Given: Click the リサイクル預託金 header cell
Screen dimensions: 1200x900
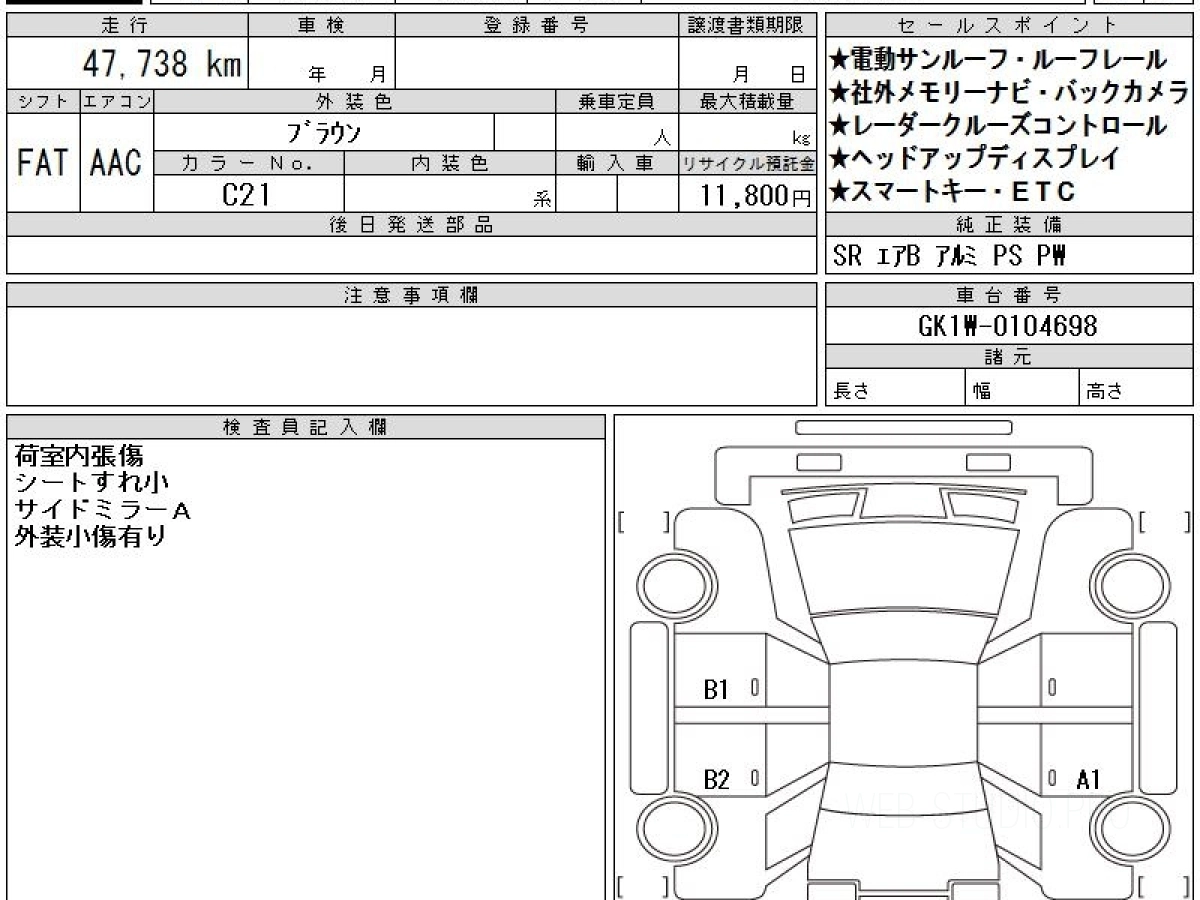Looking at the screenshot, I should pos(748,163).
